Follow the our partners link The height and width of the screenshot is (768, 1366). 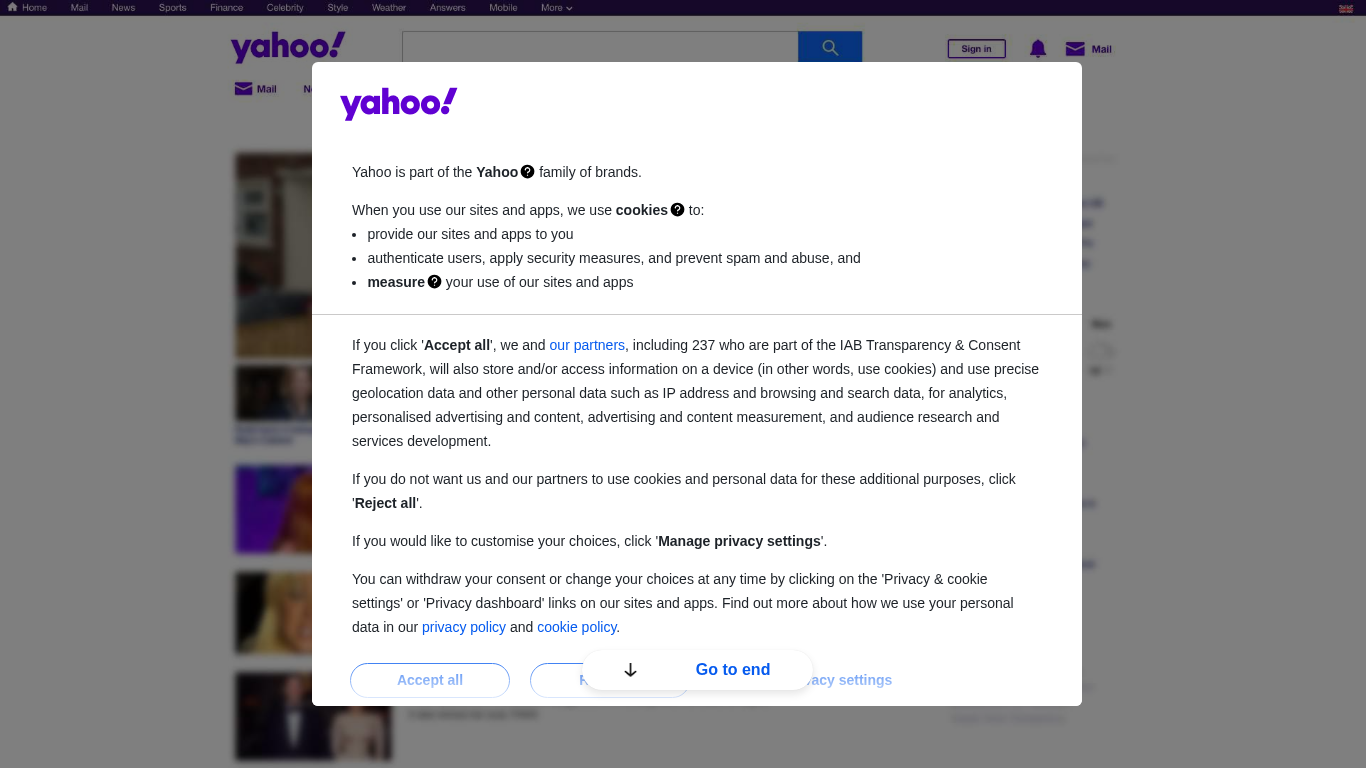coord(587,345)
